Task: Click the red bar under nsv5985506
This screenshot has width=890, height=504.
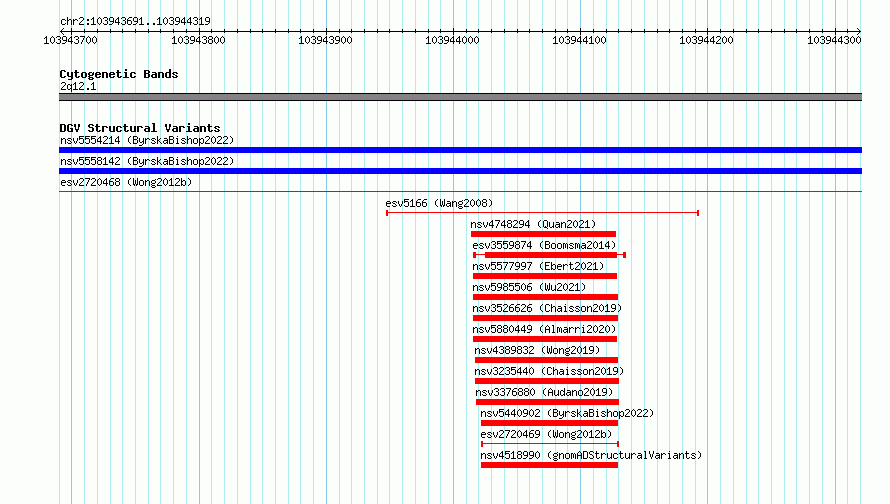Action: (545, 297)
